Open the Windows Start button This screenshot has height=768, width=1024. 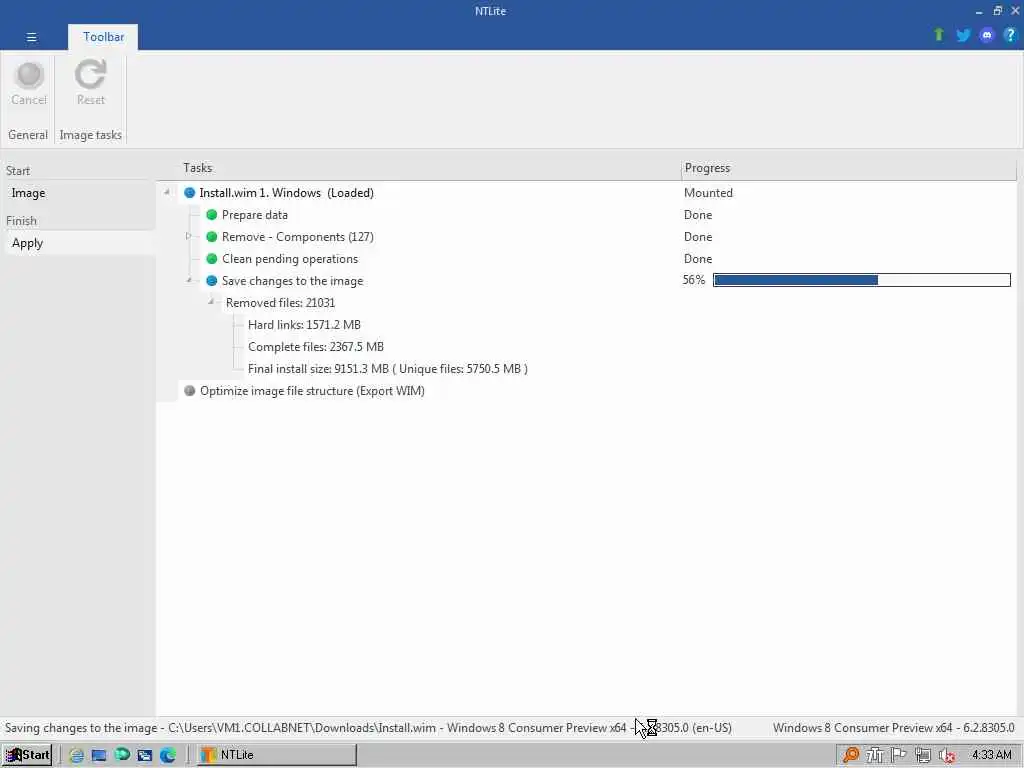point(27,755)
